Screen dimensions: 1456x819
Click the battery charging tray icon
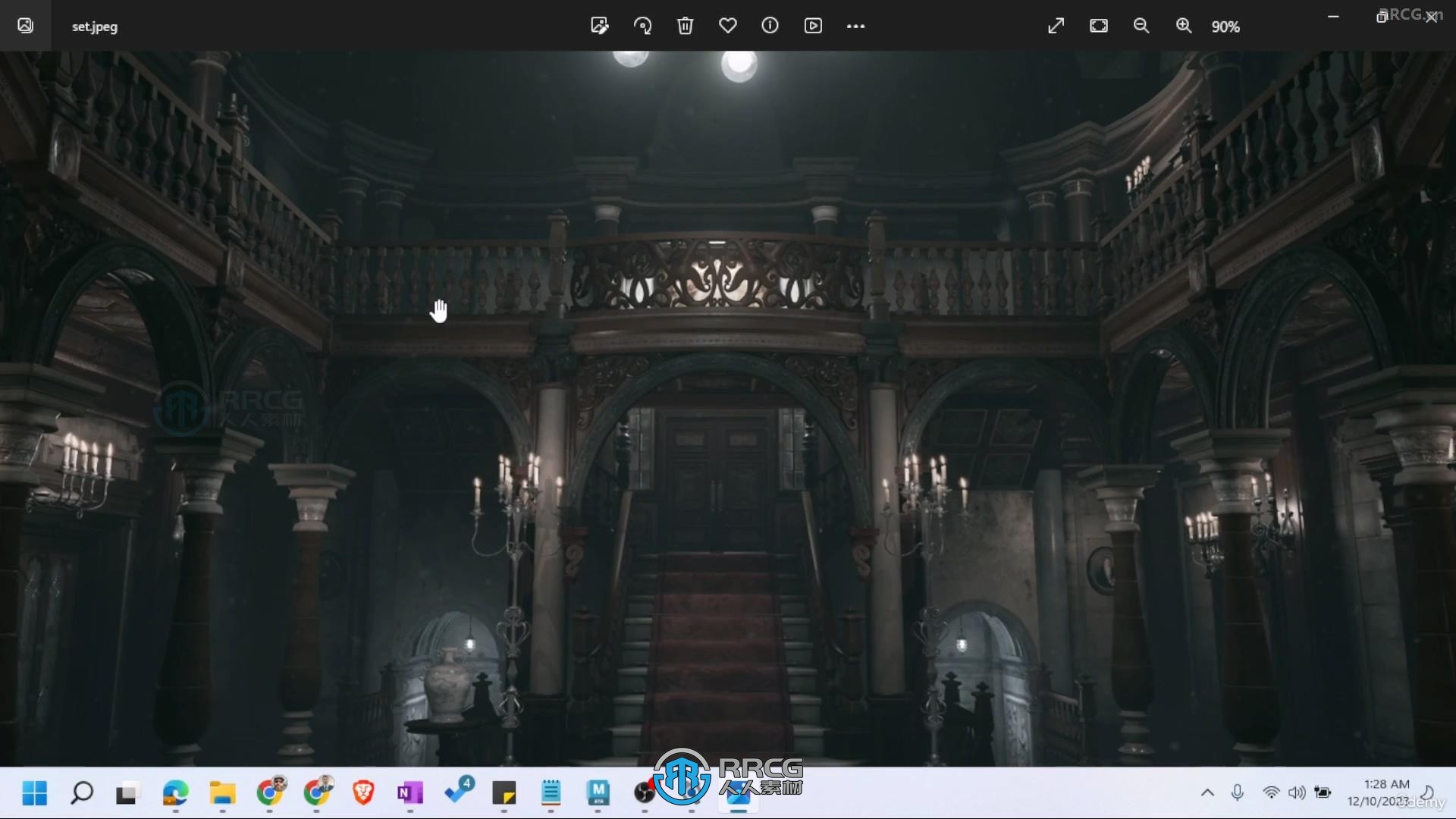(x=1323, y=793)
